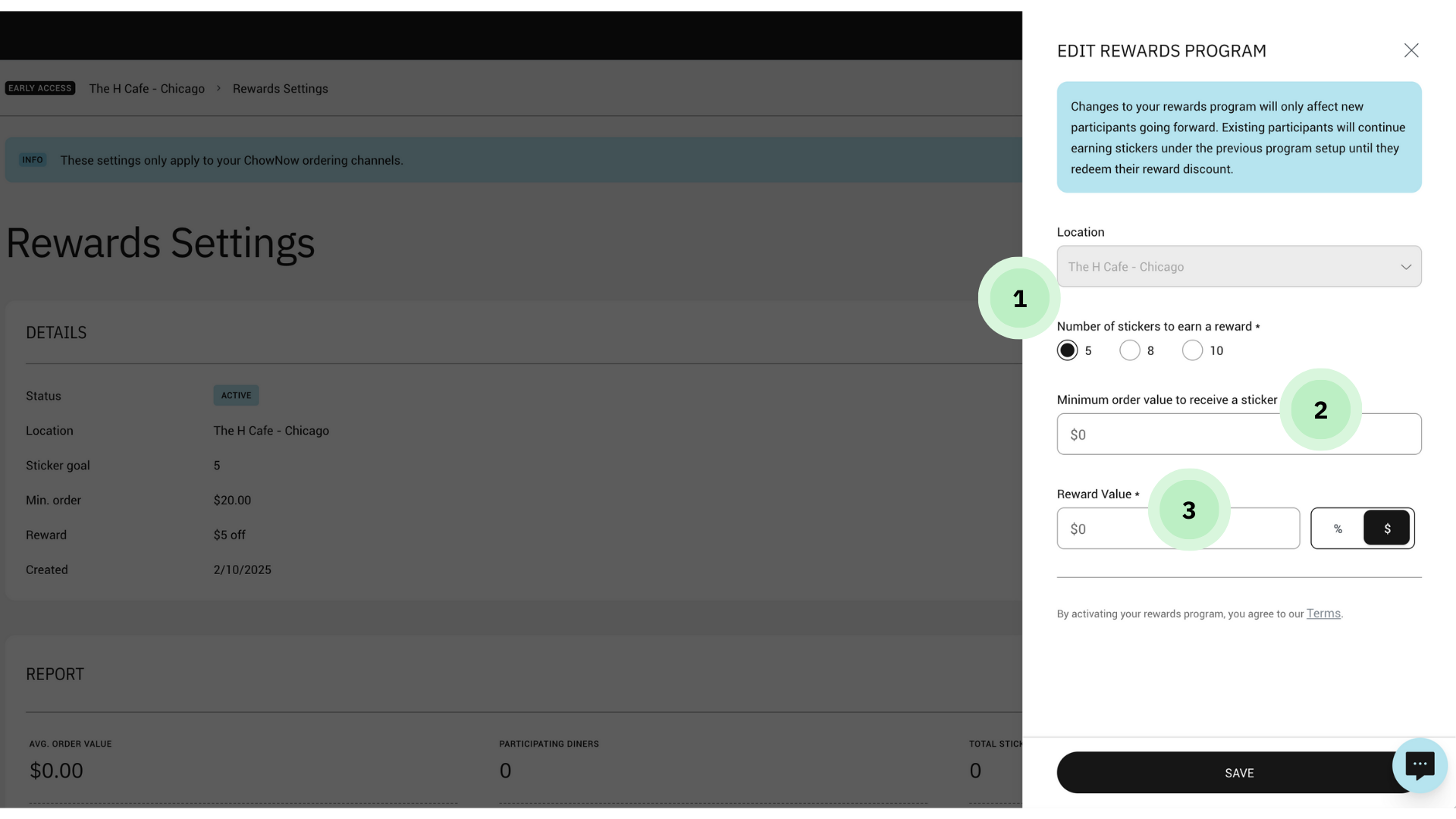Switch reward value to dollar amount
Viewport: 1456px width, 819px height.
pos(1386,529)
